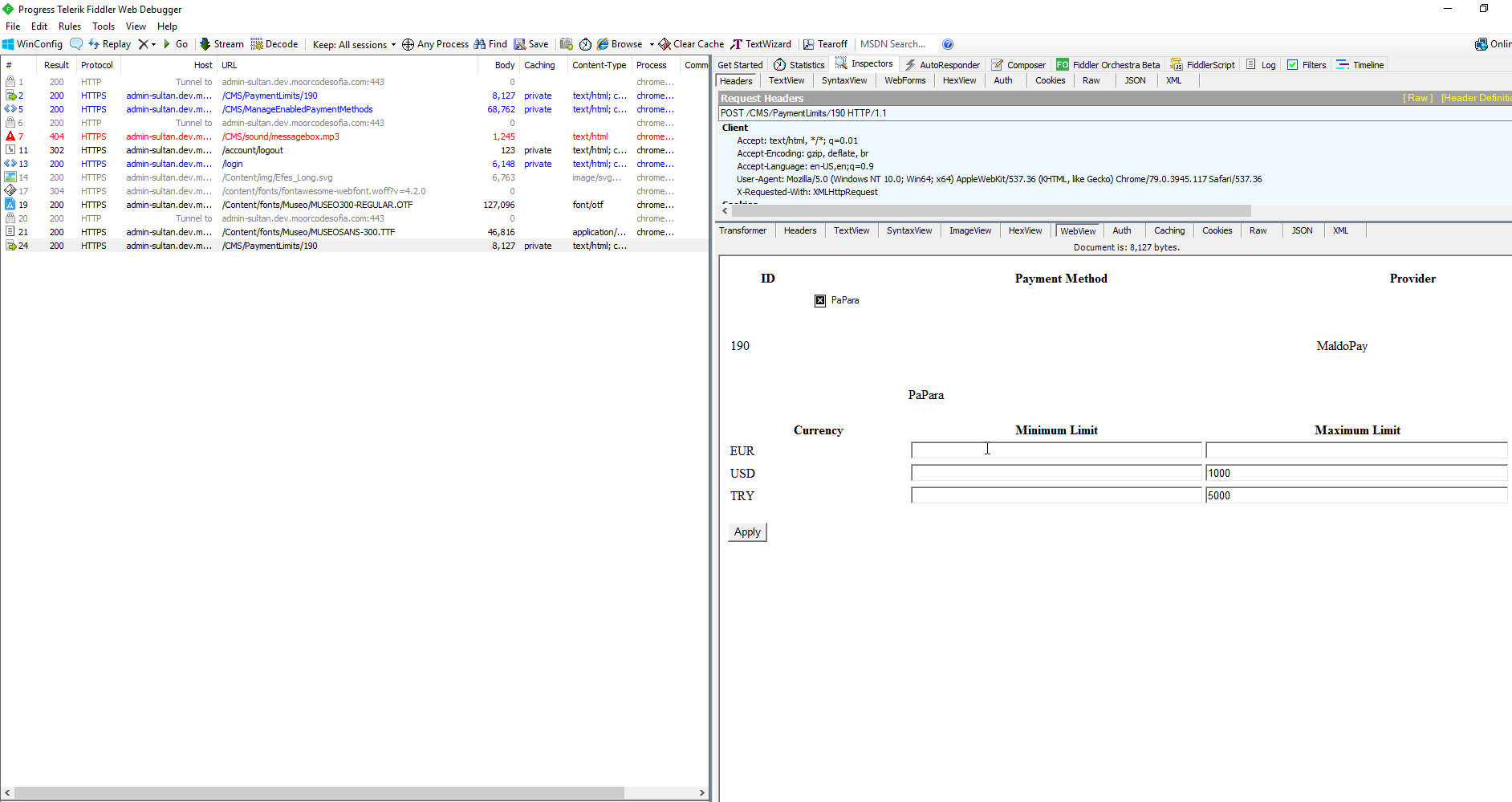Select the response SyntaxView tab
The height and width of the screenshot is (802, 1512).
pyautogui.click(x=909, y=230)
